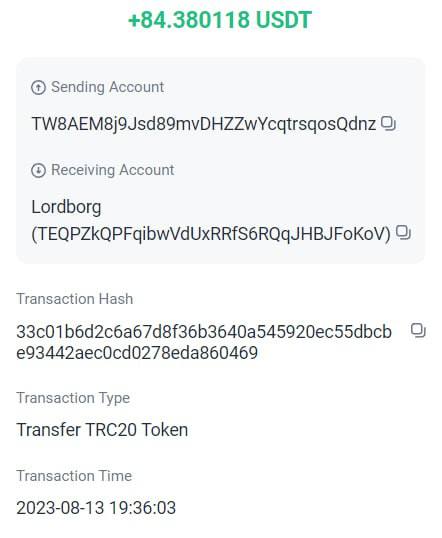Click the up-arrow Sending Account icon
The width and height of the screenshot is (442, 538).
tap(38, 87)
